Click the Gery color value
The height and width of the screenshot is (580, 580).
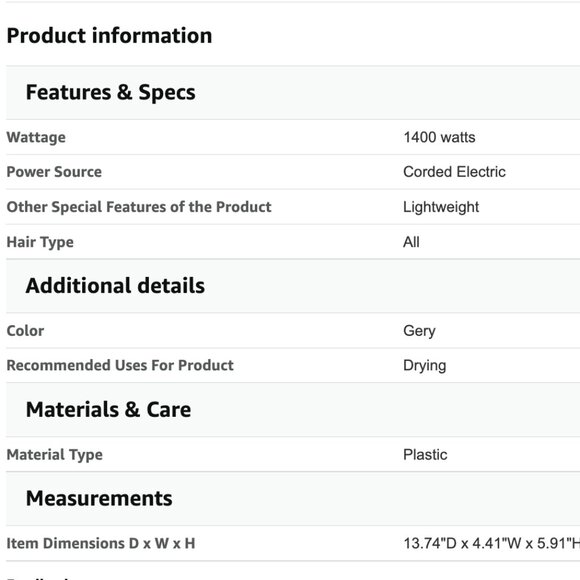[x=419, y=331]
